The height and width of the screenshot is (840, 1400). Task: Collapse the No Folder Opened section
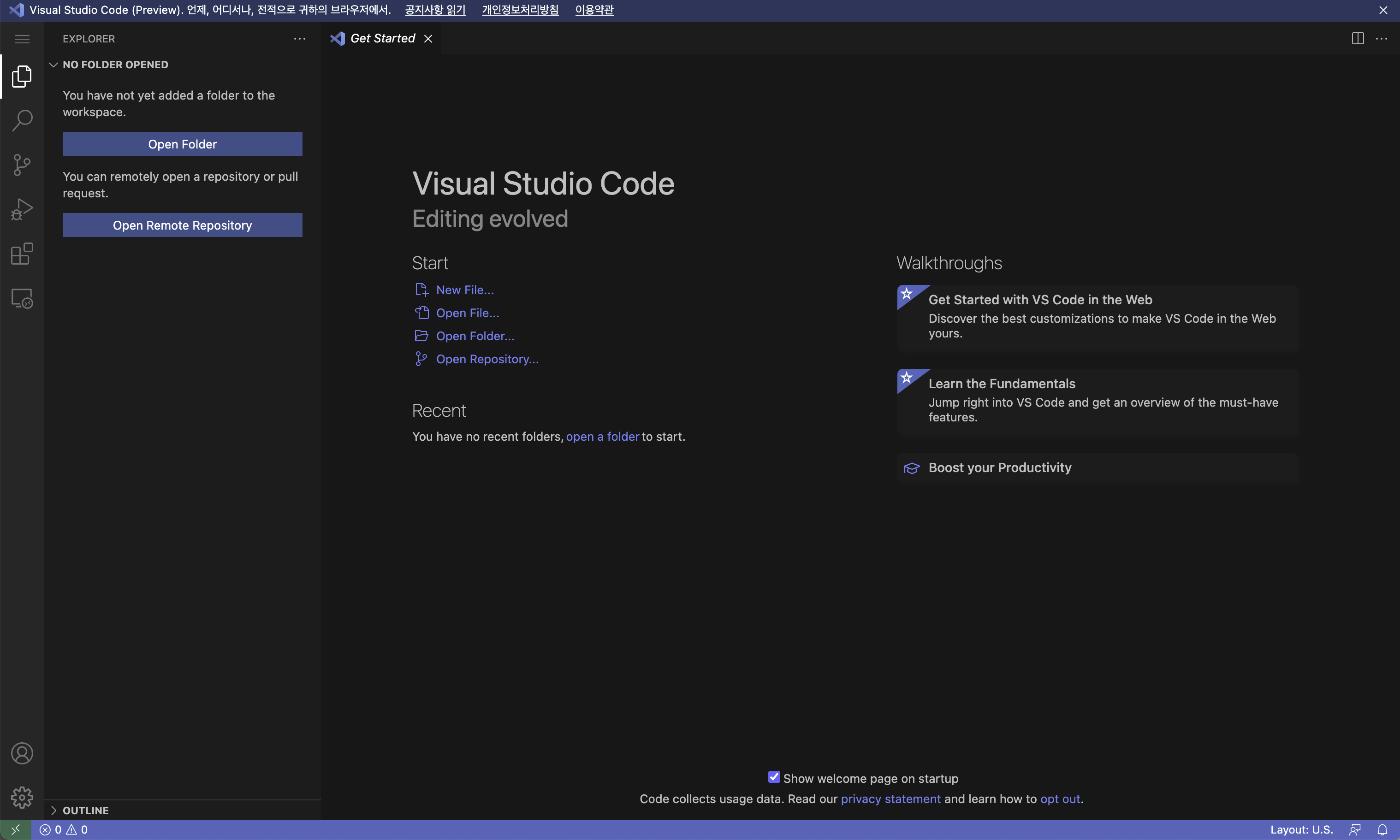tap(54, 65)
